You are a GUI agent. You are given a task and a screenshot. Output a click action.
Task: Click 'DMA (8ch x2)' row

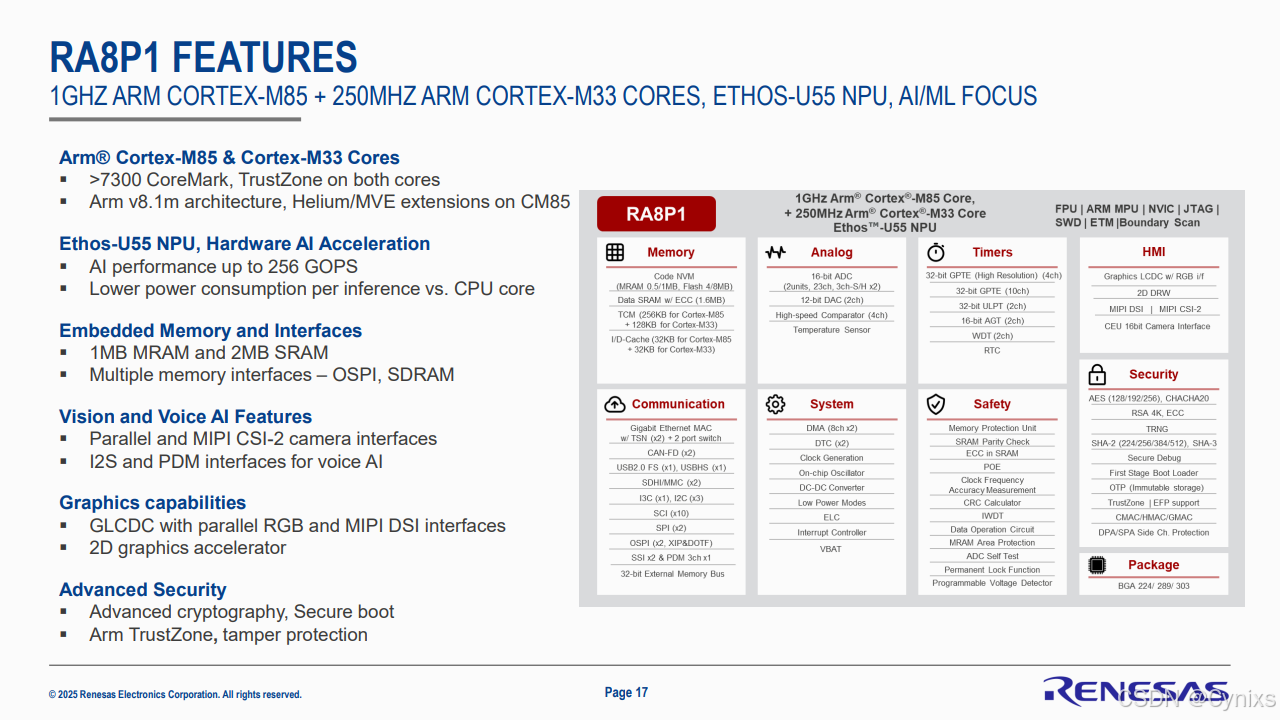tap(832, 428)
